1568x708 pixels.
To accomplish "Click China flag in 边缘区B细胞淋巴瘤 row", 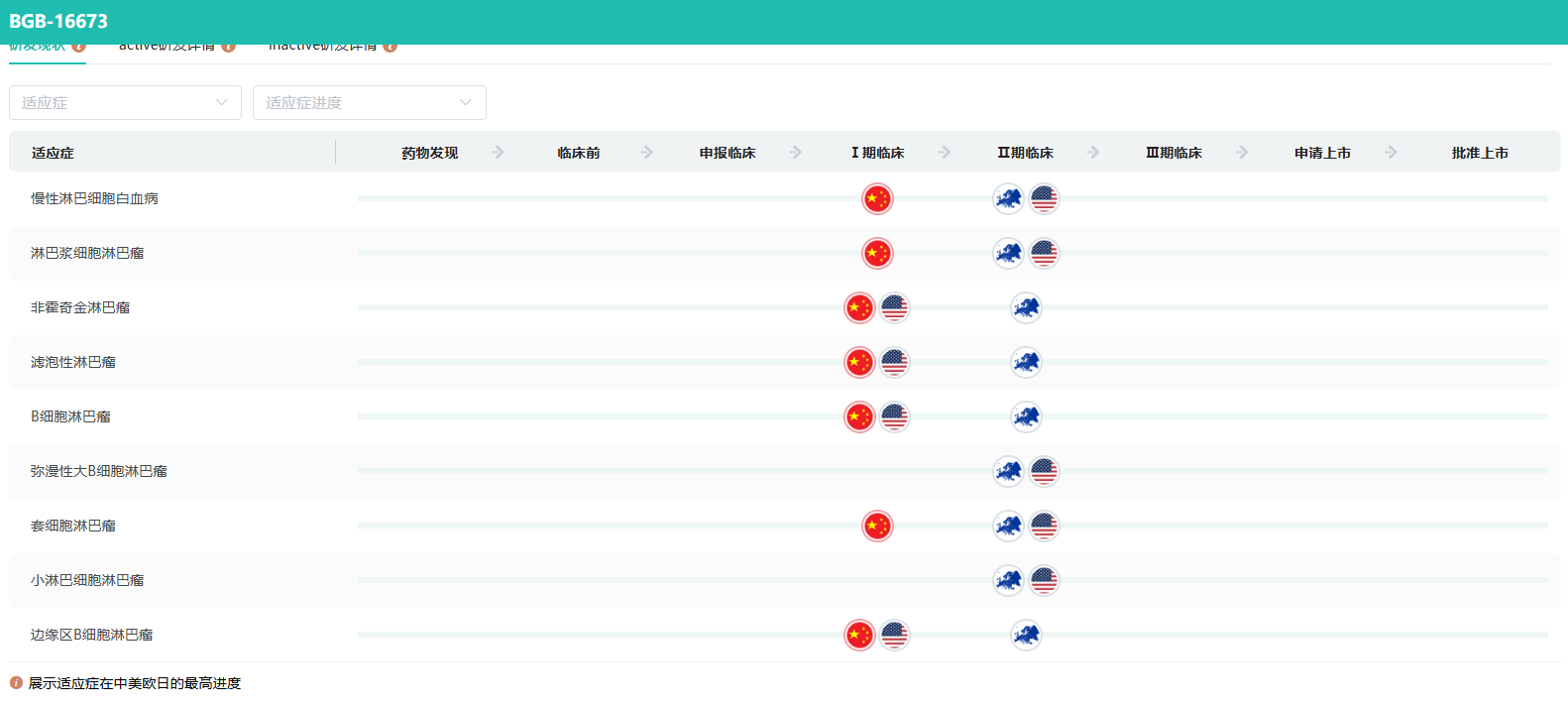I will [859, 635].
